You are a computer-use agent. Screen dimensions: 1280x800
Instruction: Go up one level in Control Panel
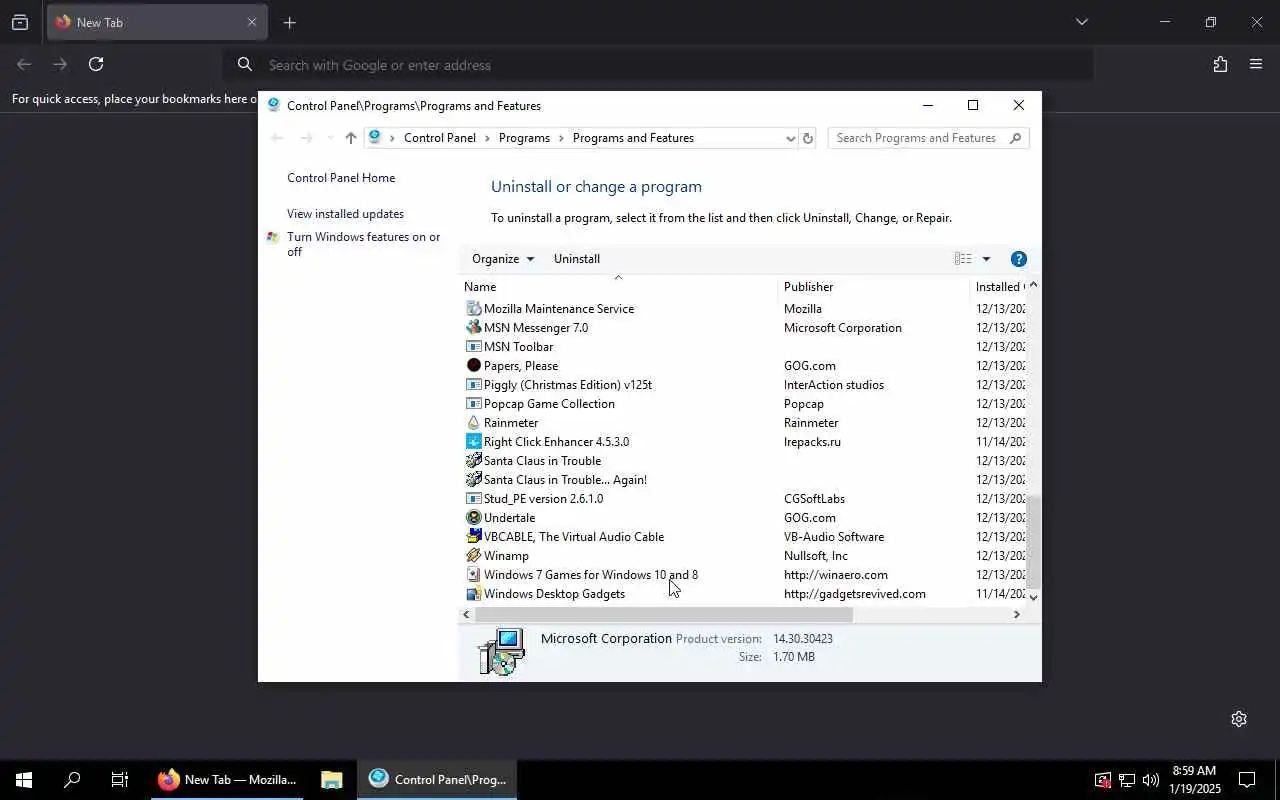350,138
